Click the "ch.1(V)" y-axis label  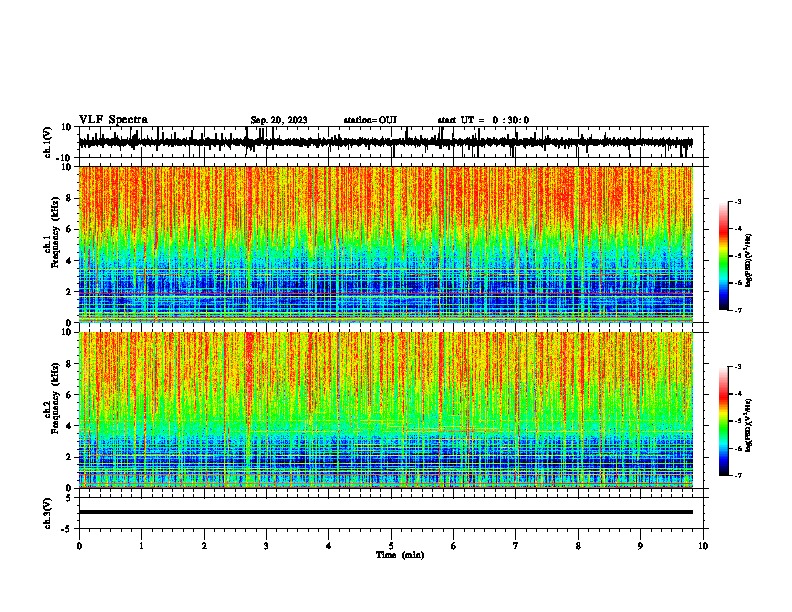[48, 142]
